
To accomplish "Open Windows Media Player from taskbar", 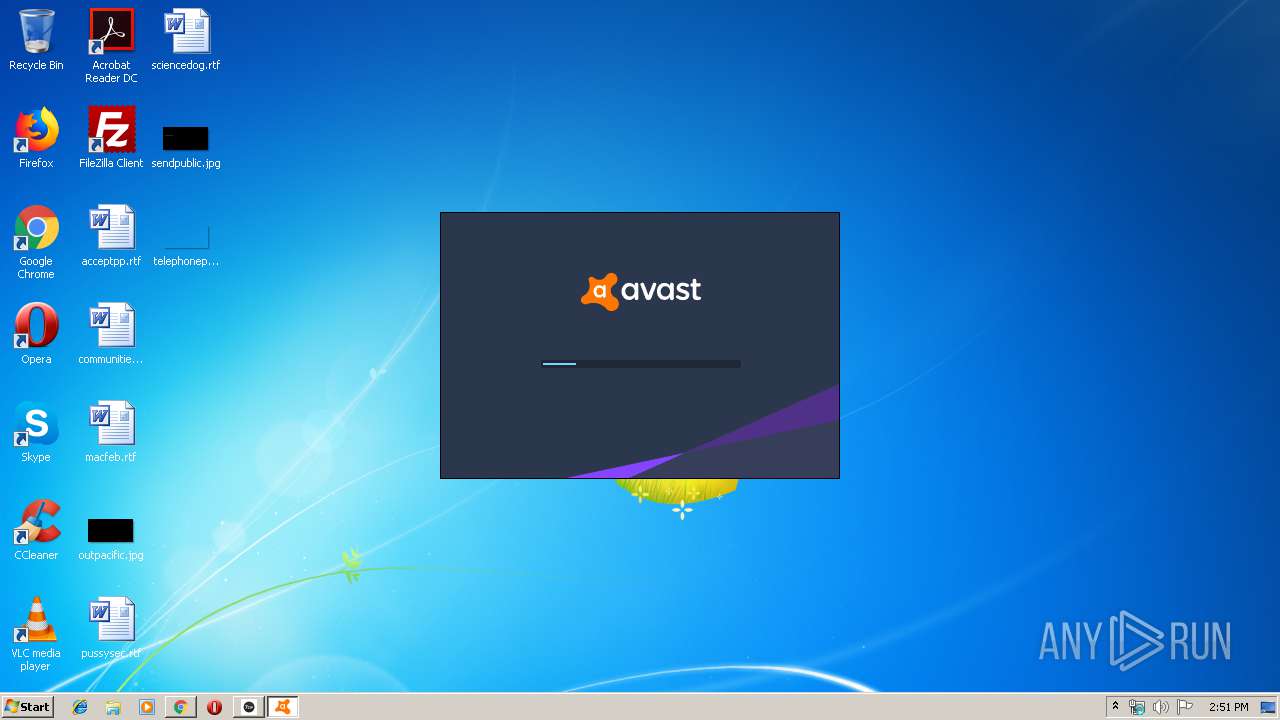I will coord(147,707).
